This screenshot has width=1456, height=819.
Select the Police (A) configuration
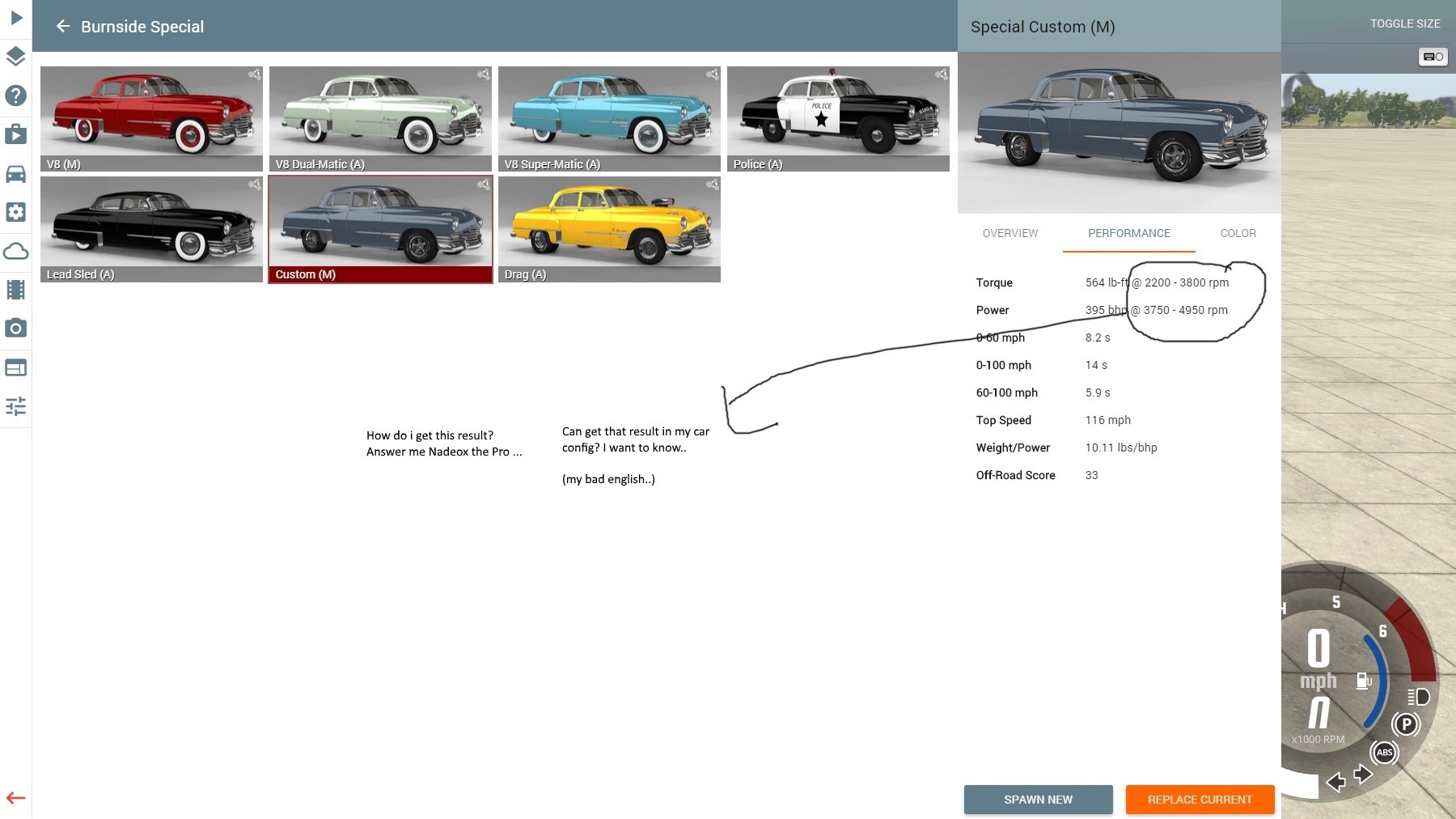click(838, 119)
